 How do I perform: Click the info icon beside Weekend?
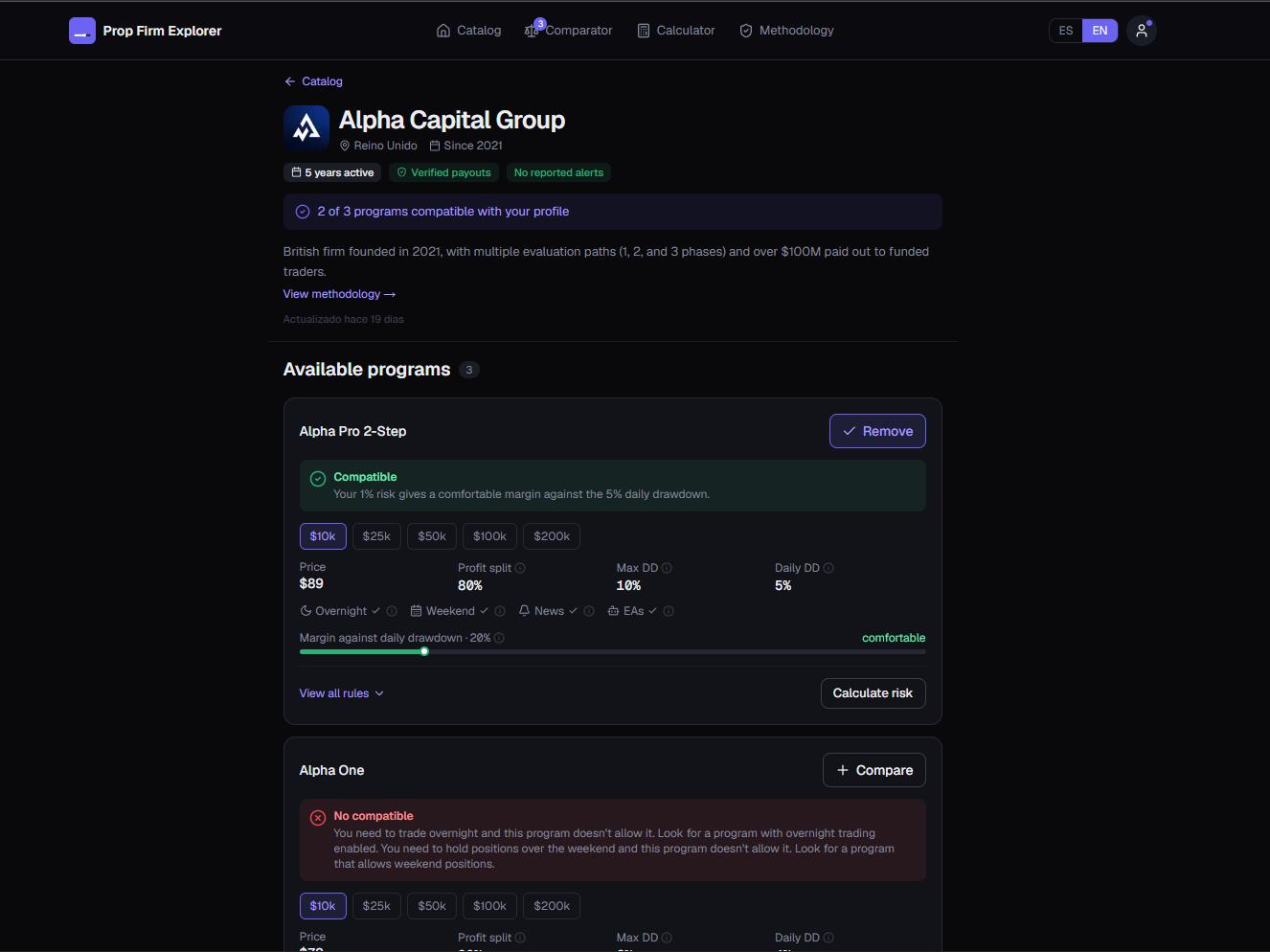(500, 611)
